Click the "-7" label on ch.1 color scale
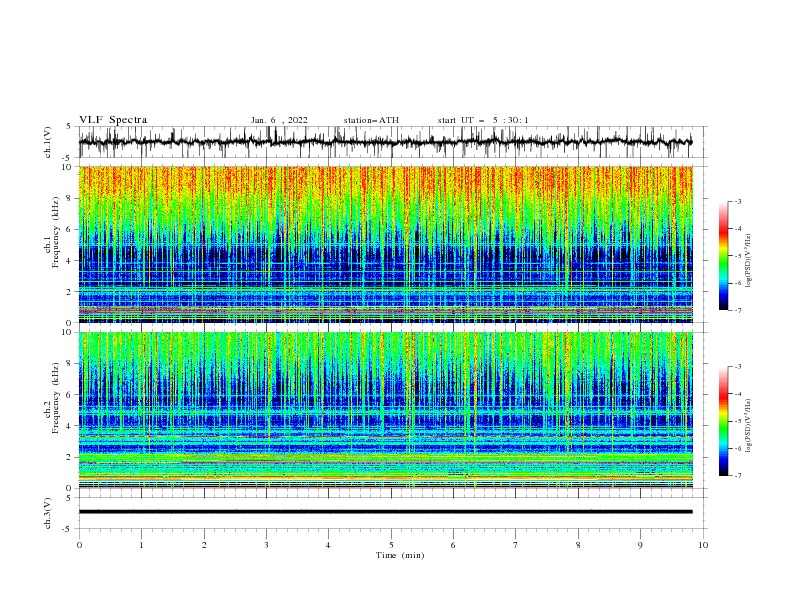The width and height of the screenshot is (792, 612). (x=738, y=310)
